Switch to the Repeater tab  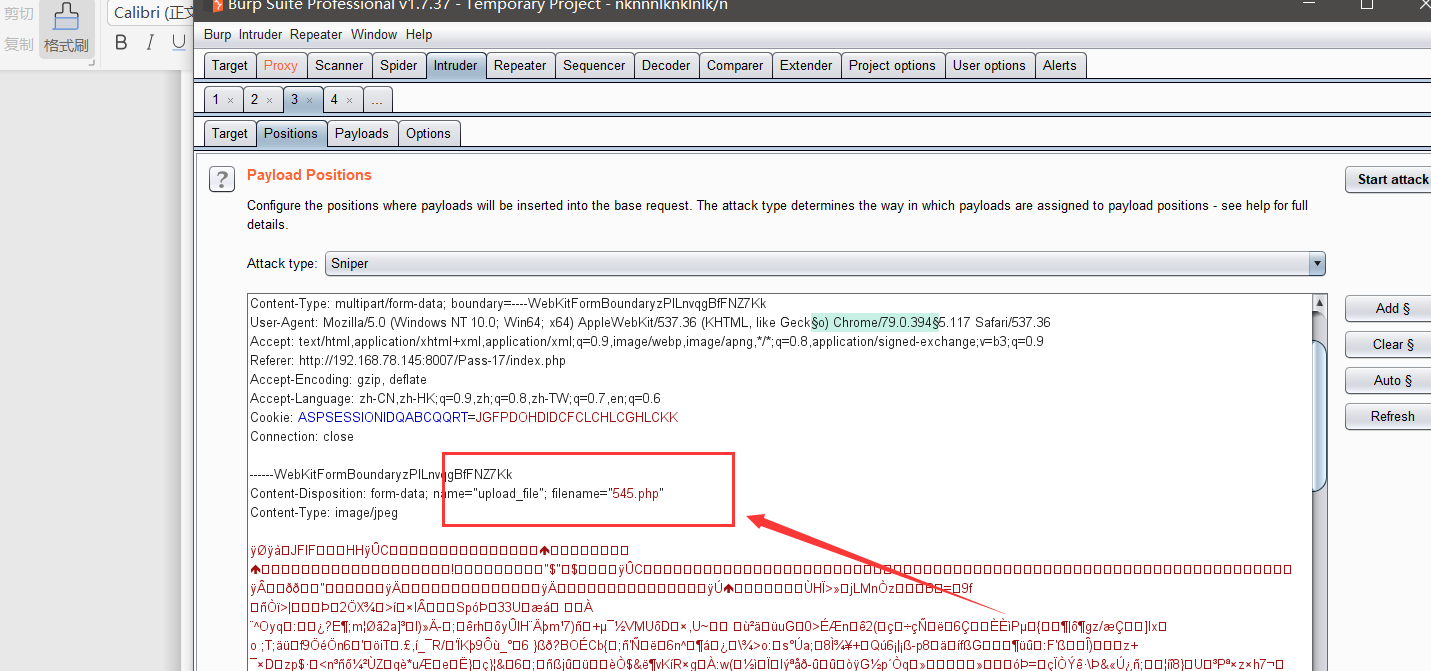point(520,65)
